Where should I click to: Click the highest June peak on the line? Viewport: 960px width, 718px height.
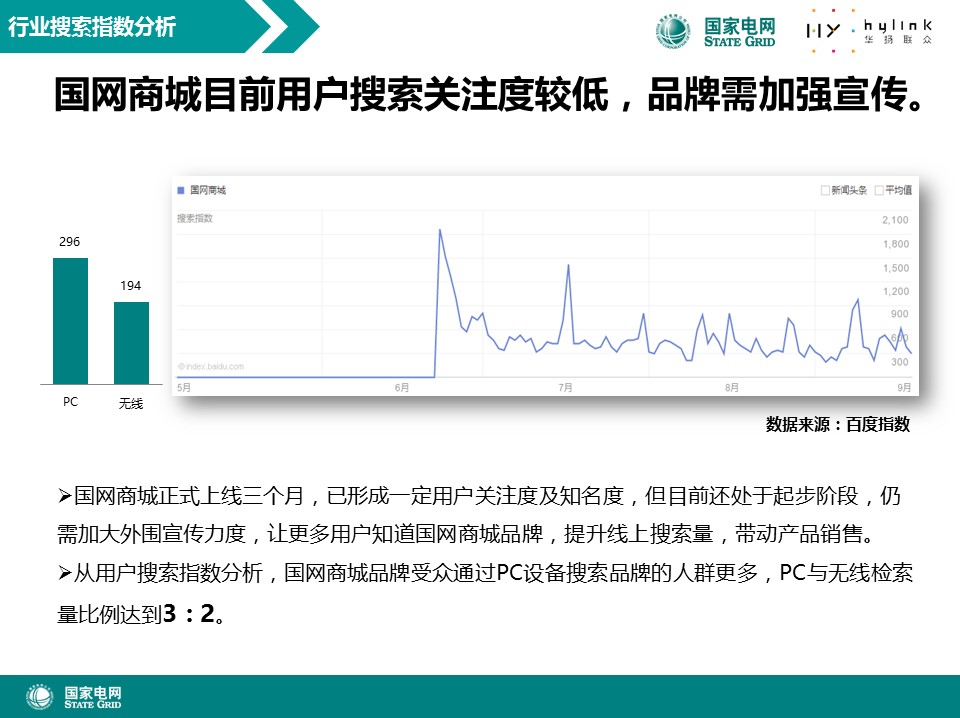(x=440, y=230)
